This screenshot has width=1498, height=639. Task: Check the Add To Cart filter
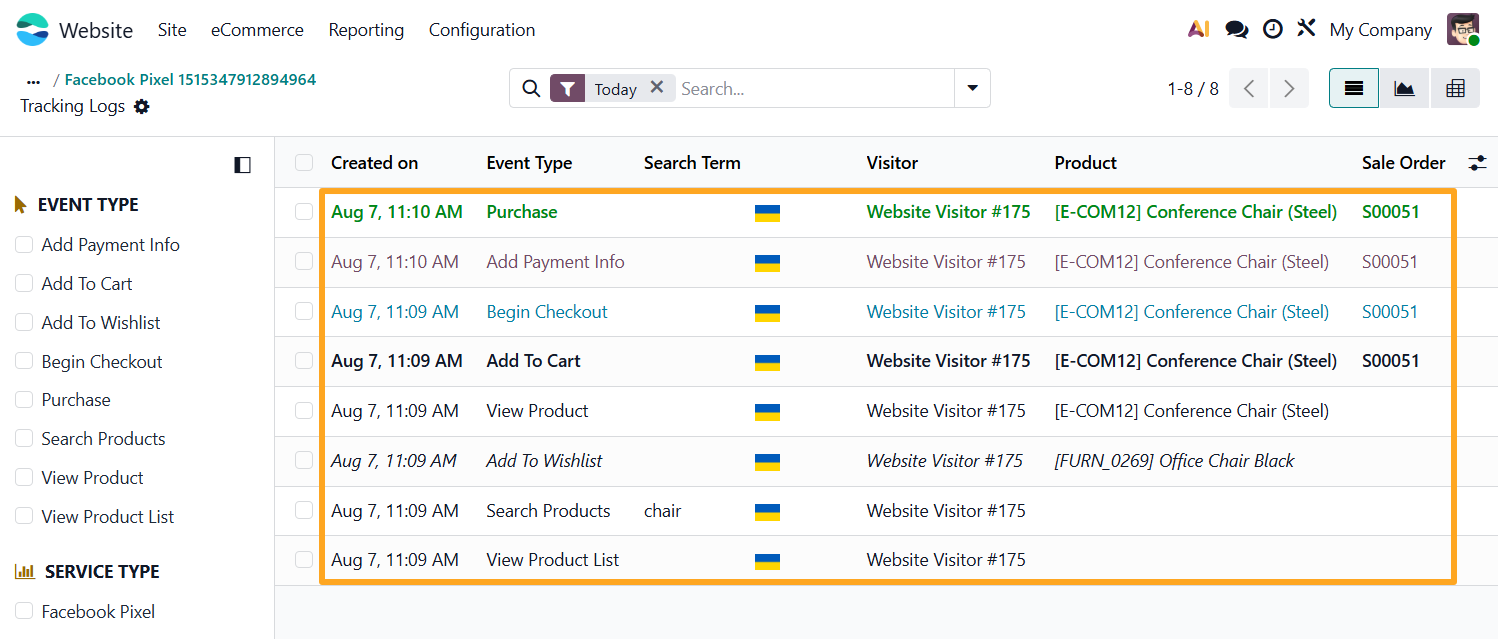(x=24, y=284)
